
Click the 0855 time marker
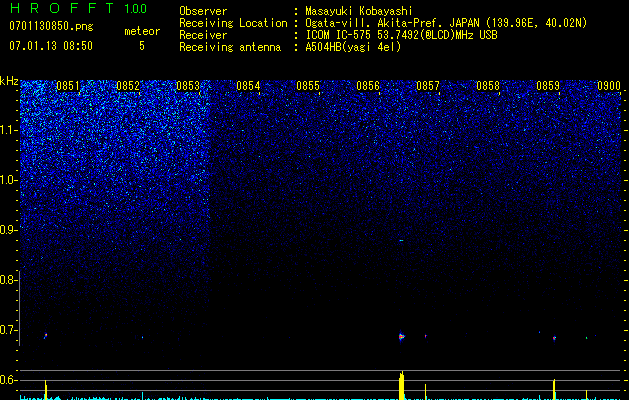tap(308, 86)
